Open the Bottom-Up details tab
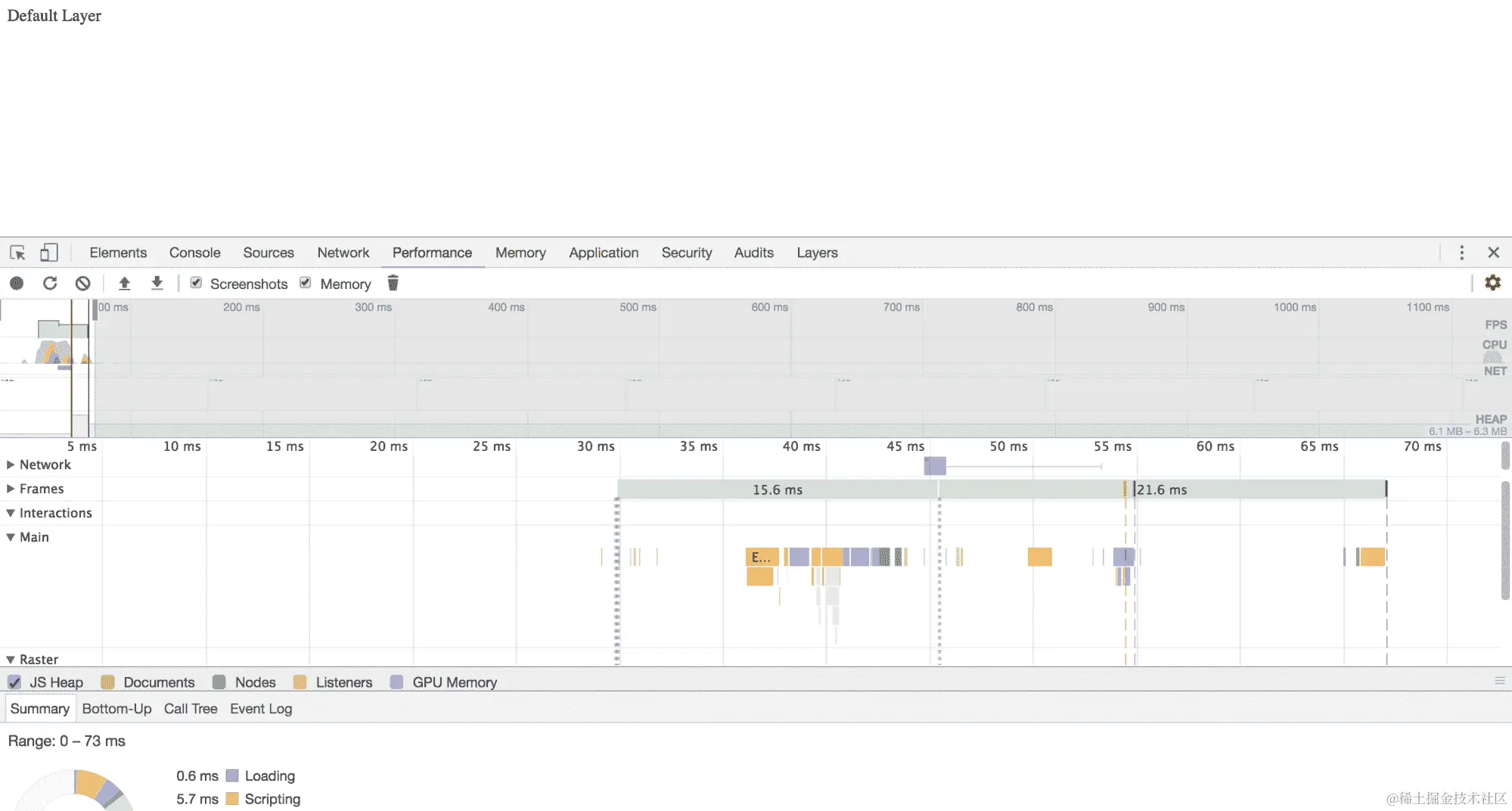Screen dimensions: 1512x811 point(116,709)
